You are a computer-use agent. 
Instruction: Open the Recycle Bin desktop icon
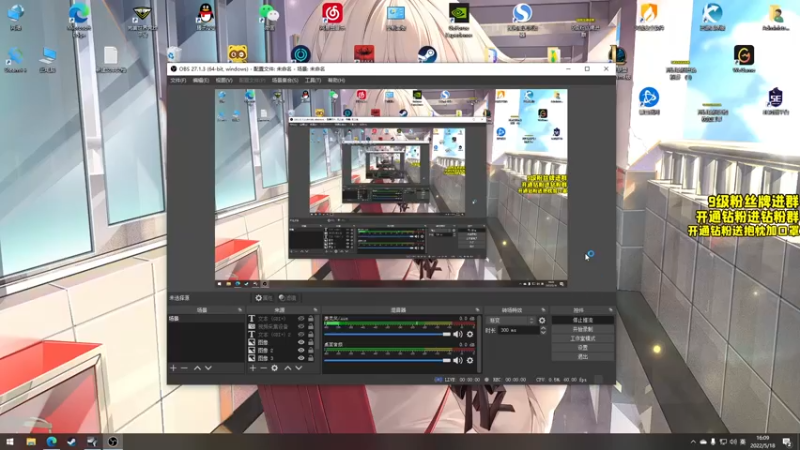pyautogui.click(x=173, y=55)
